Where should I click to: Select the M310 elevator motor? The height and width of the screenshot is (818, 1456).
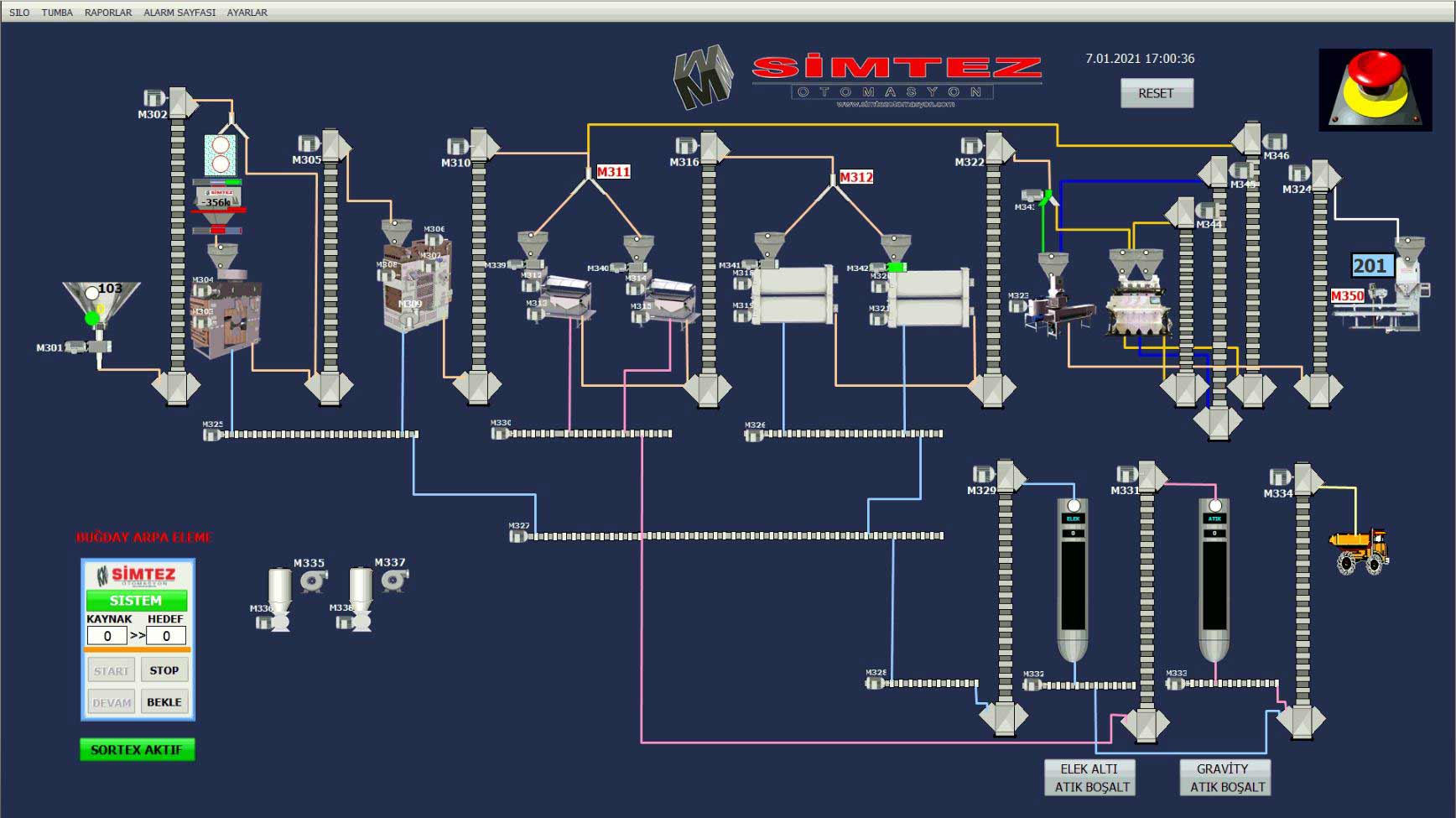click(459, 146)
